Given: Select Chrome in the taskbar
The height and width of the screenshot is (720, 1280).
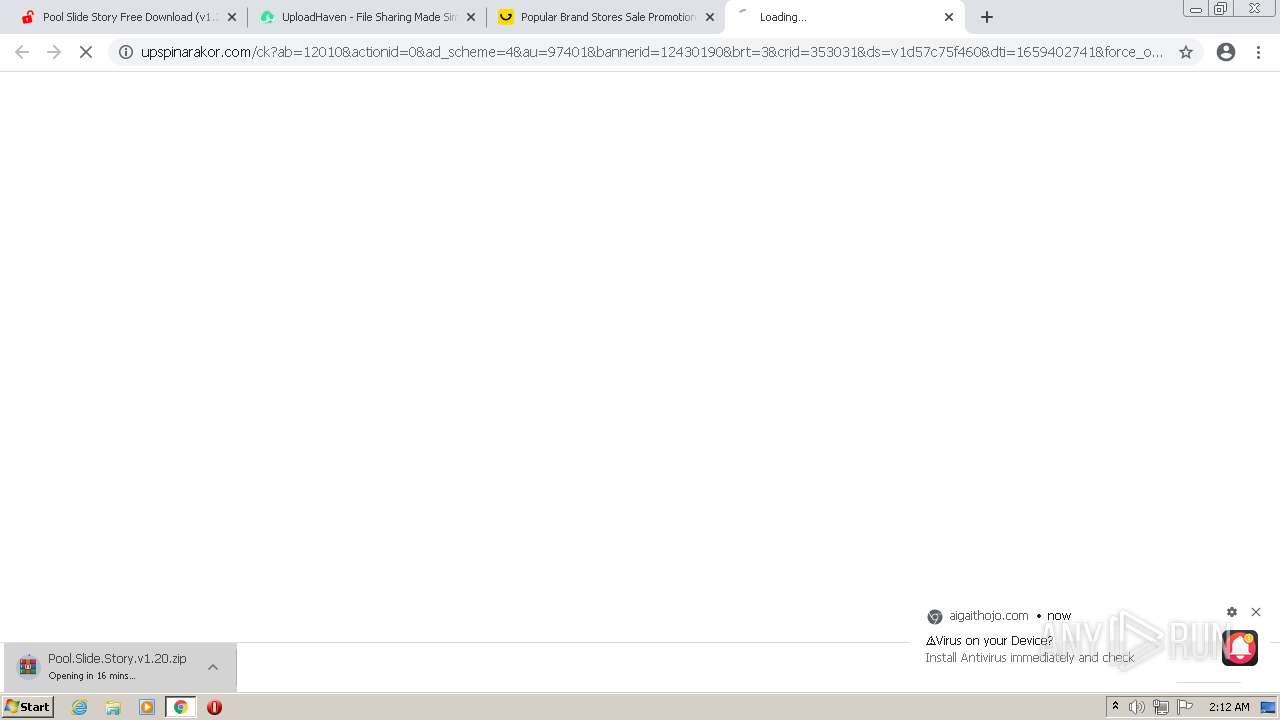Looking at the screenshot, I should (x=181, y=707).
